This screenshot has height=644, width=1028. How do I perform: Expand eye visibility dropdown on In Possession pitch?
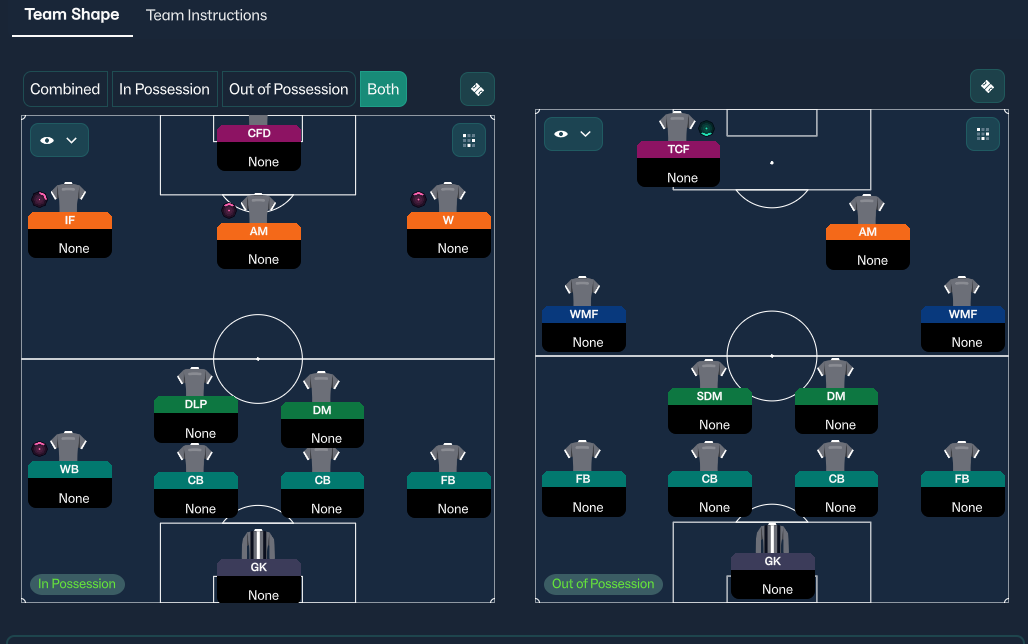59,140
